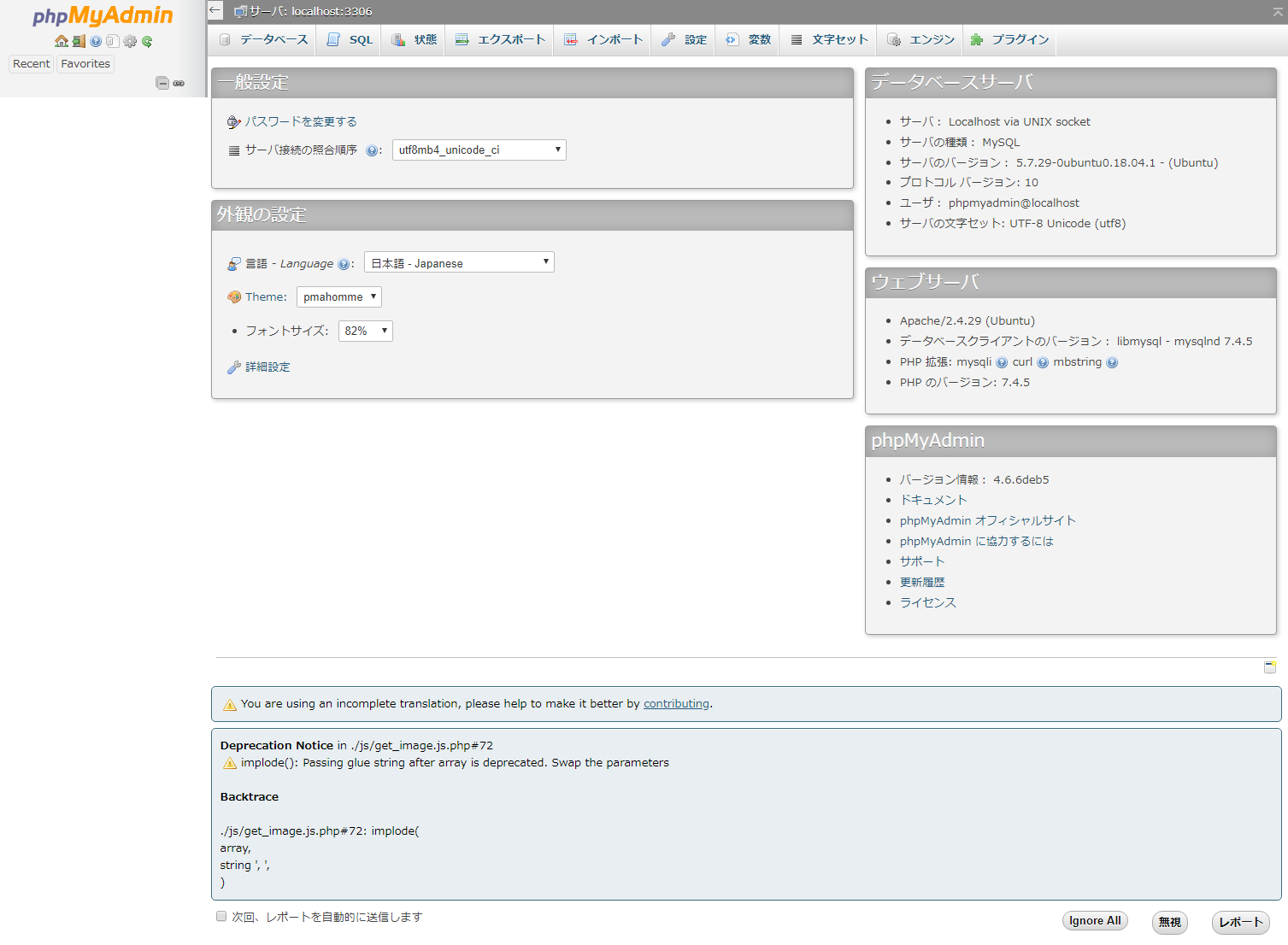The height and width of the screenshot is (945, 1288).
Task: Click help icon after mysqli extension
Action: [x=1002, y=362]
